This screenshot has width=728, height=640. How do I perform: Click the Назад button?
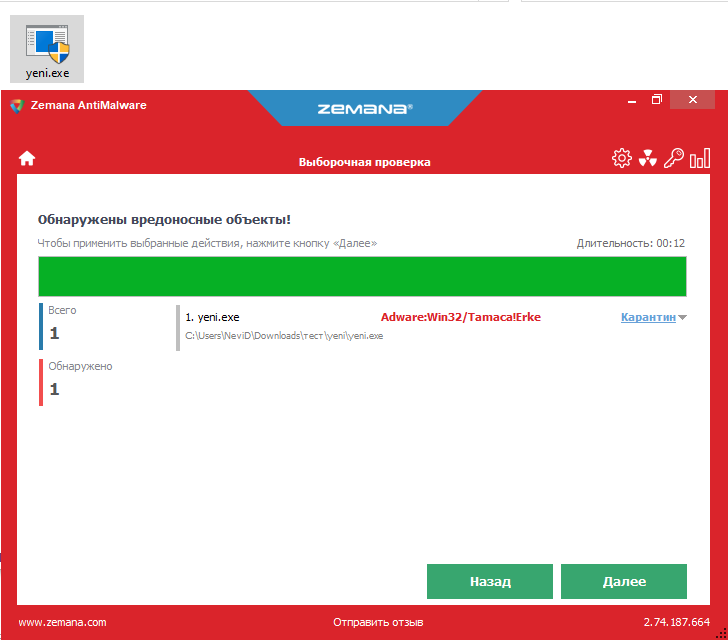[x=490, y=581]
